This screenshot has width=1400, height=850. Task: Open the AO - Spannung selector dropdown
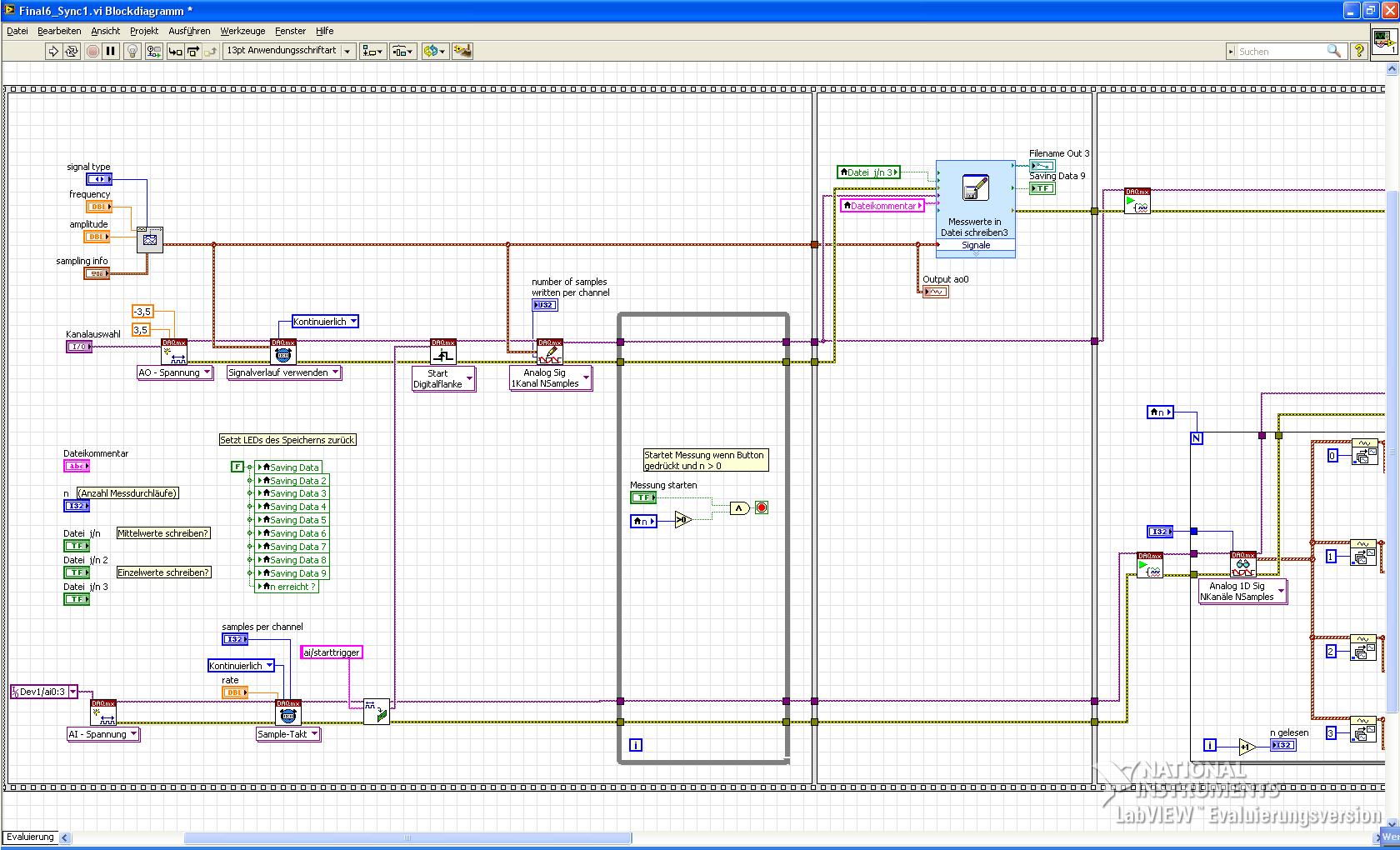pos(207,372)
